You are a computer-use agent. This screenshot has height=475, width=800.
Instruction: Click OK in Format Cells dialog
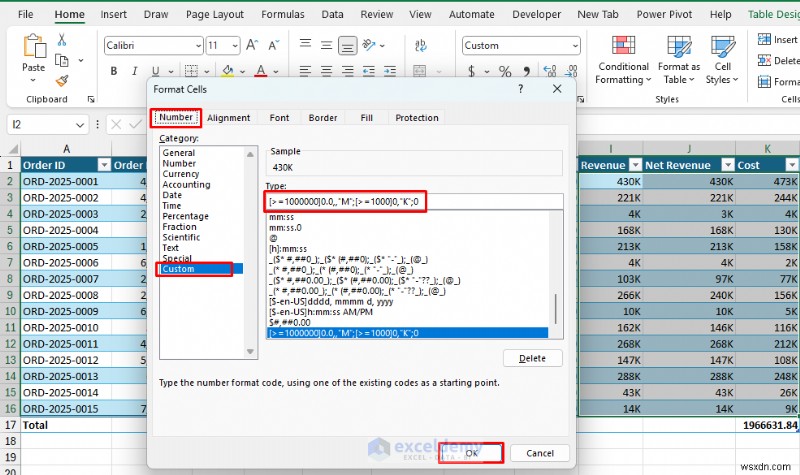(x=471, y=453)
